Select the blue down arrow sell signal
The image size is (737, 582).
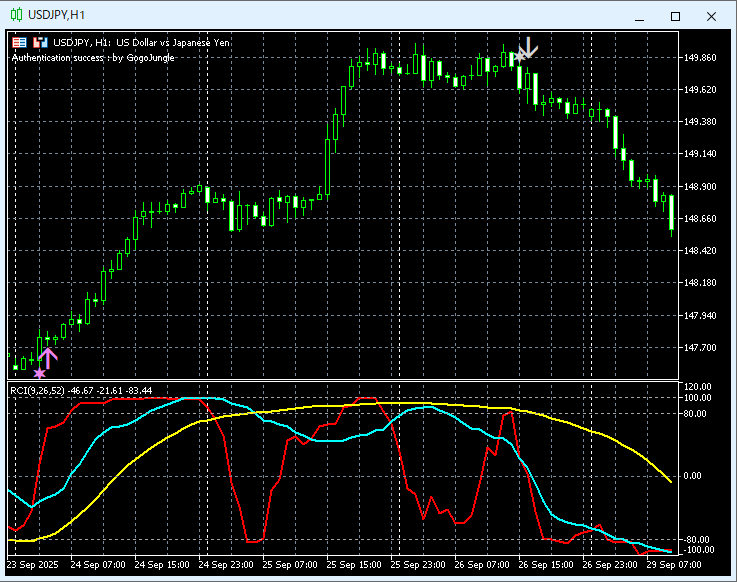point(528,47)
